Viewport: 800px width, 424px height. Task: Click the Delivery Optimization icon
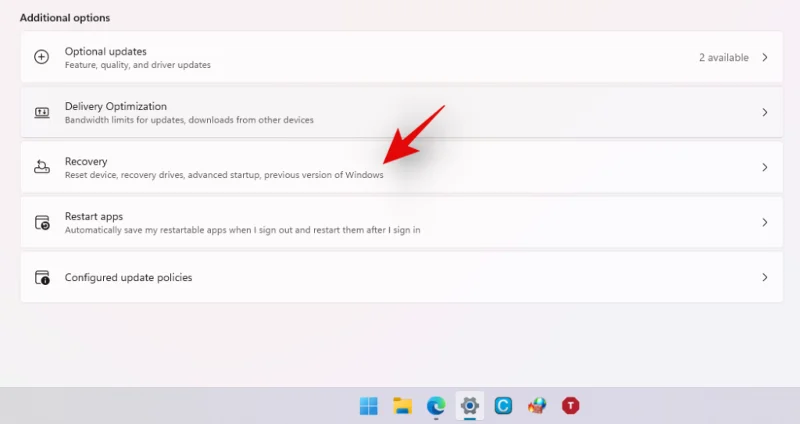tap(42, 112)
